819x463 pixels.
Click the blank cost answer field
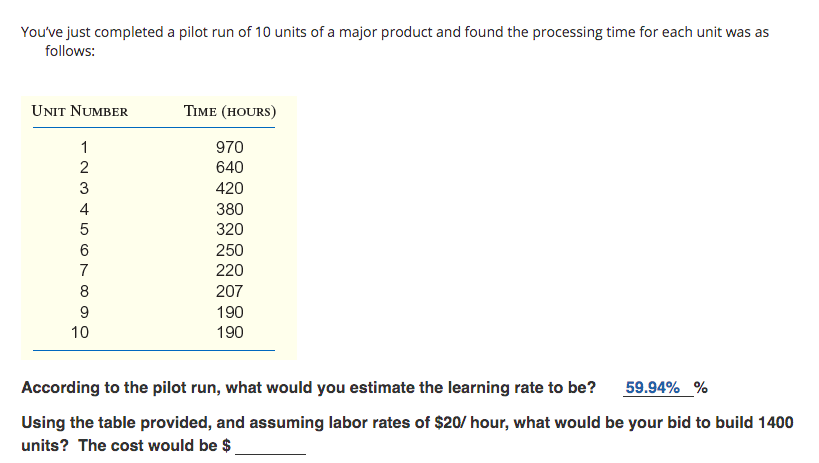270,446
